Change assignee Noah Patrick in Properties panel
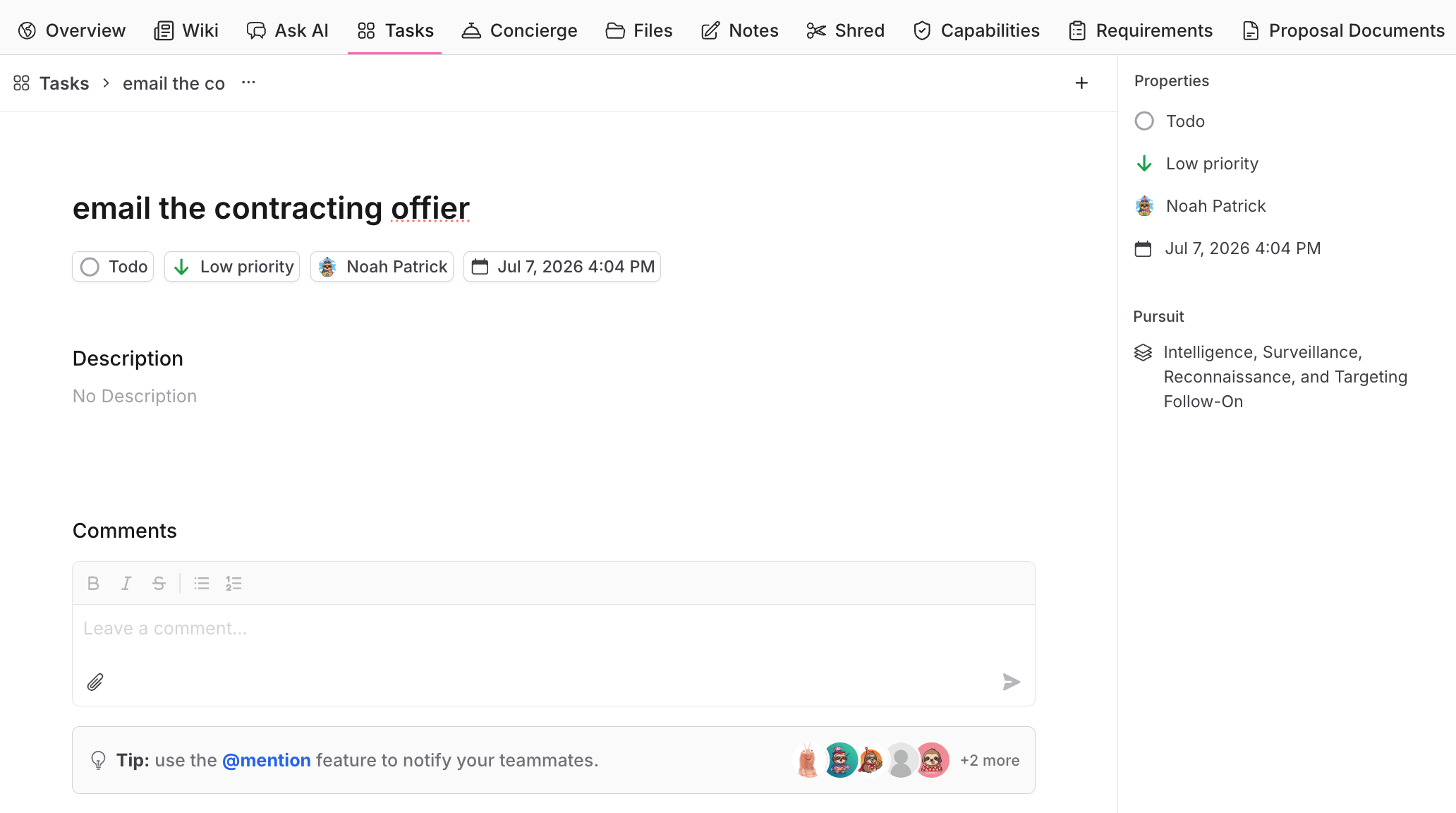The image size is (1456, 813). [1200, 206]
